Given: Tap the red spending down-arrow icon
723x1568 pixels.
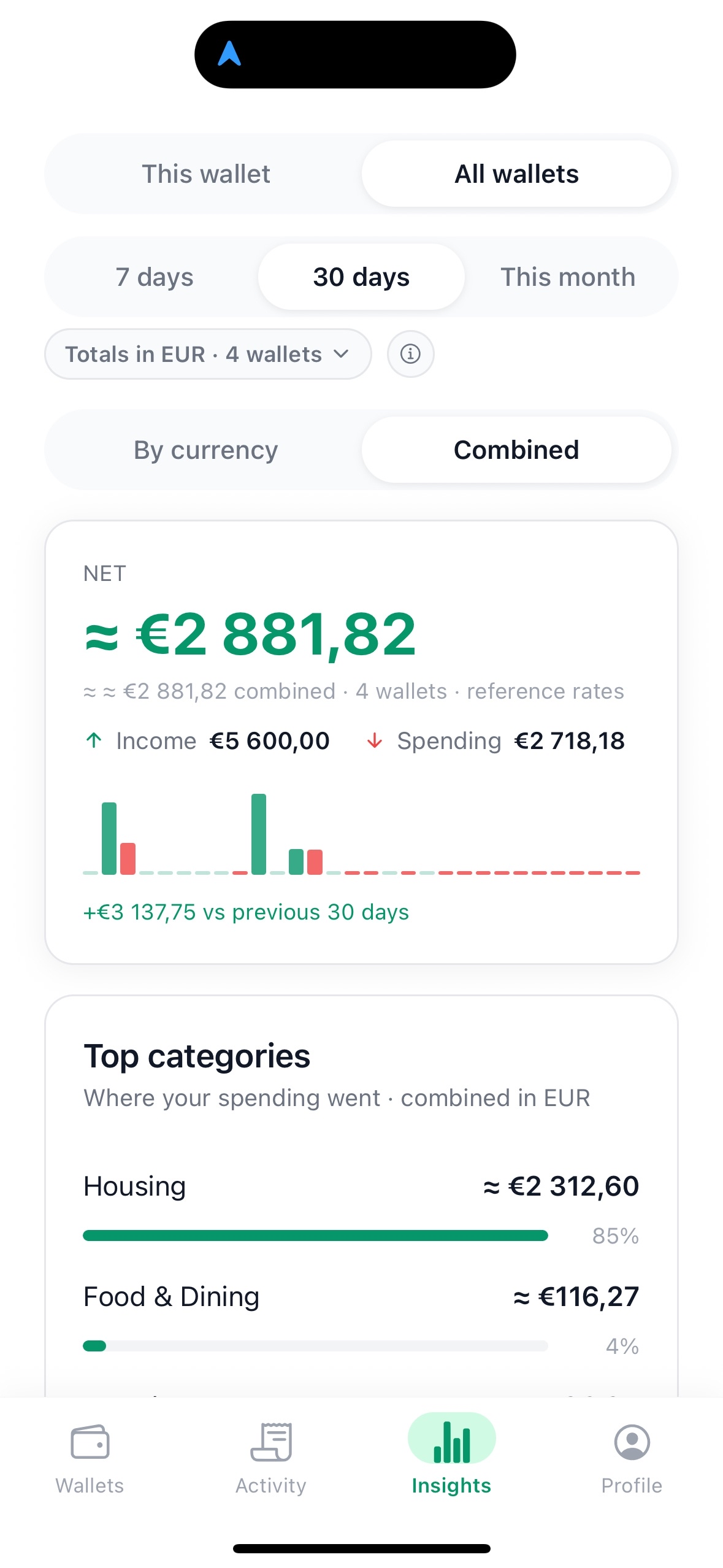Looking at the screenshot, I should [374, 741].
